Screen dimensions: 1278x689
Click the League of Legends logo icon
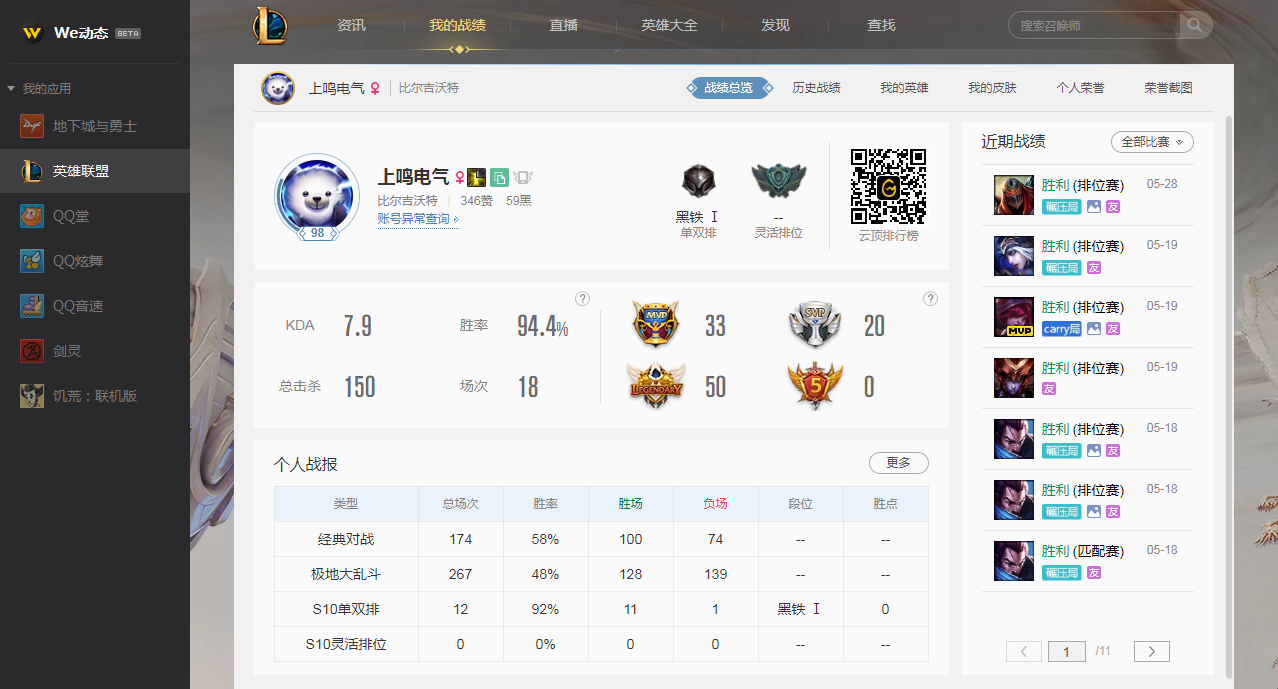click(x=270, y=25)
